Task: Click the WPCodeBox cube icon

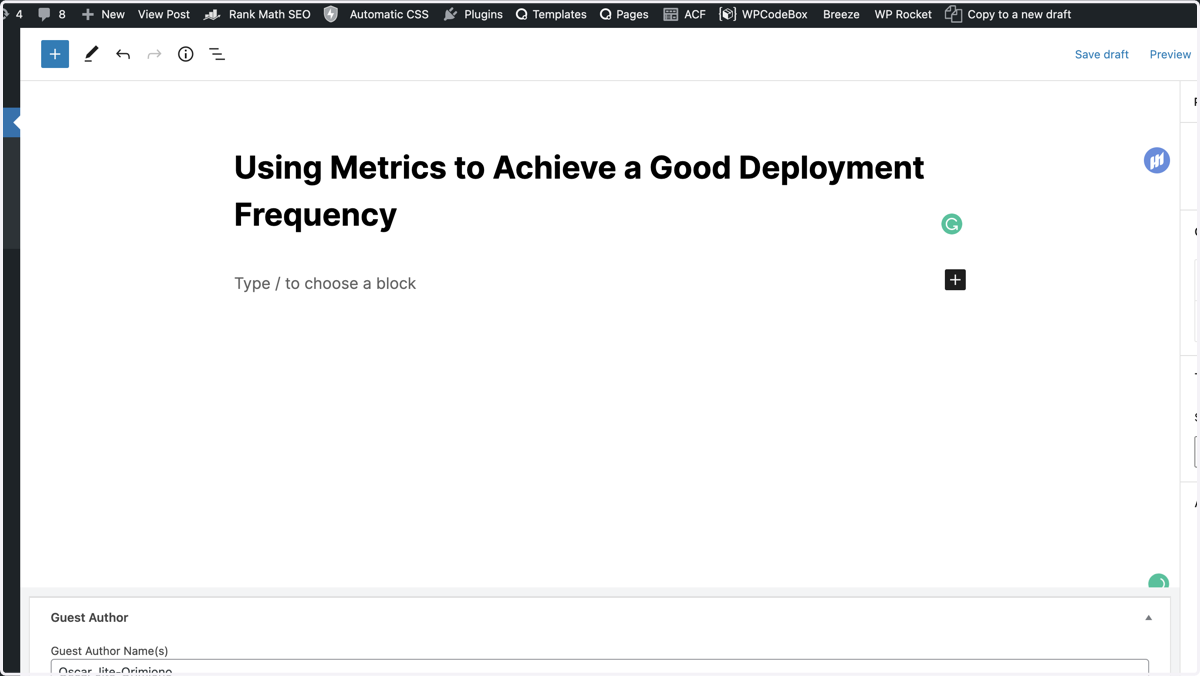Action: pos(728,14)
